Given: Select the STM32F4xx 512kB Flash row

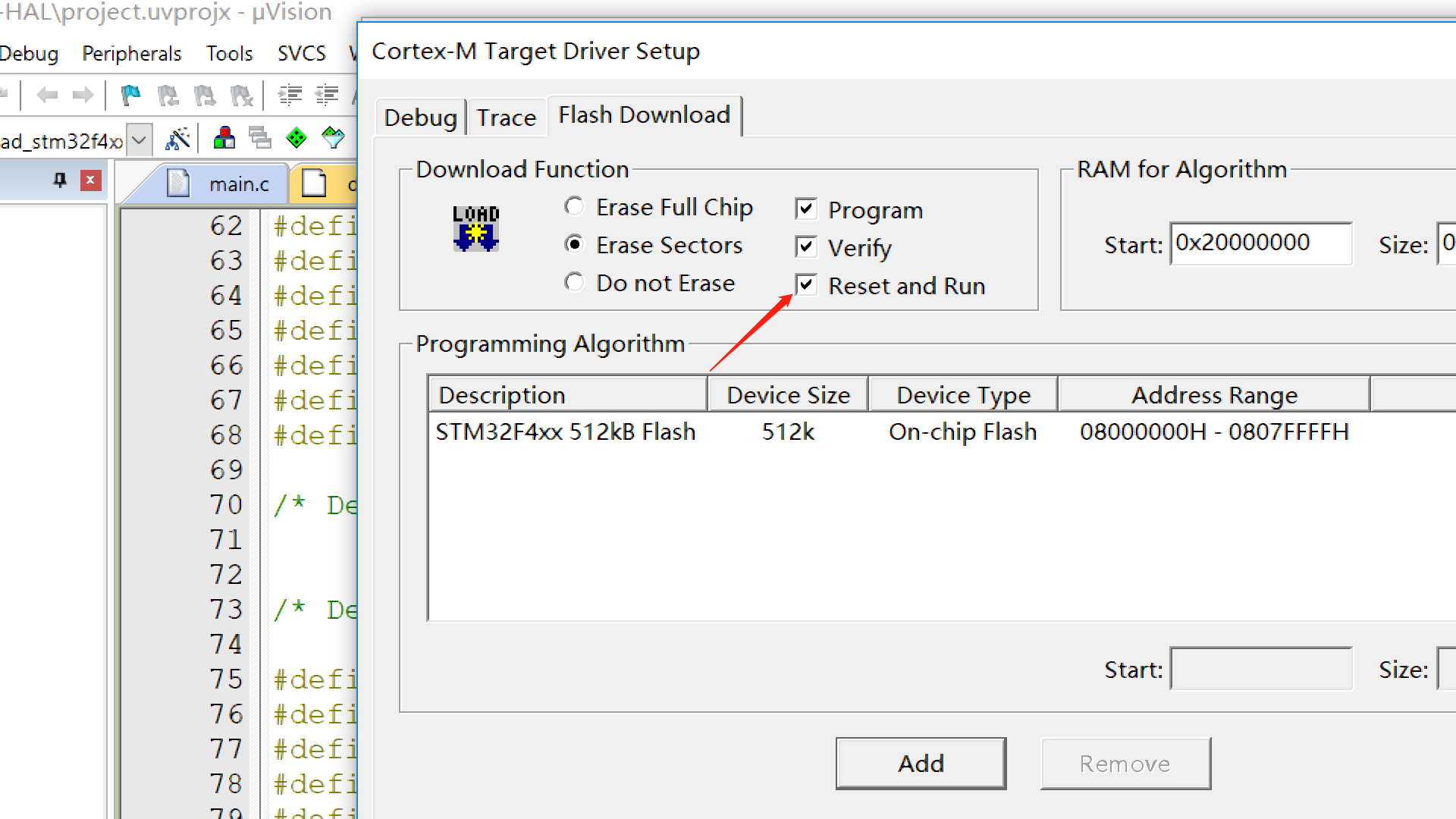Looking at the screenshot, I should pyautogui.click(x=566, y=431).
